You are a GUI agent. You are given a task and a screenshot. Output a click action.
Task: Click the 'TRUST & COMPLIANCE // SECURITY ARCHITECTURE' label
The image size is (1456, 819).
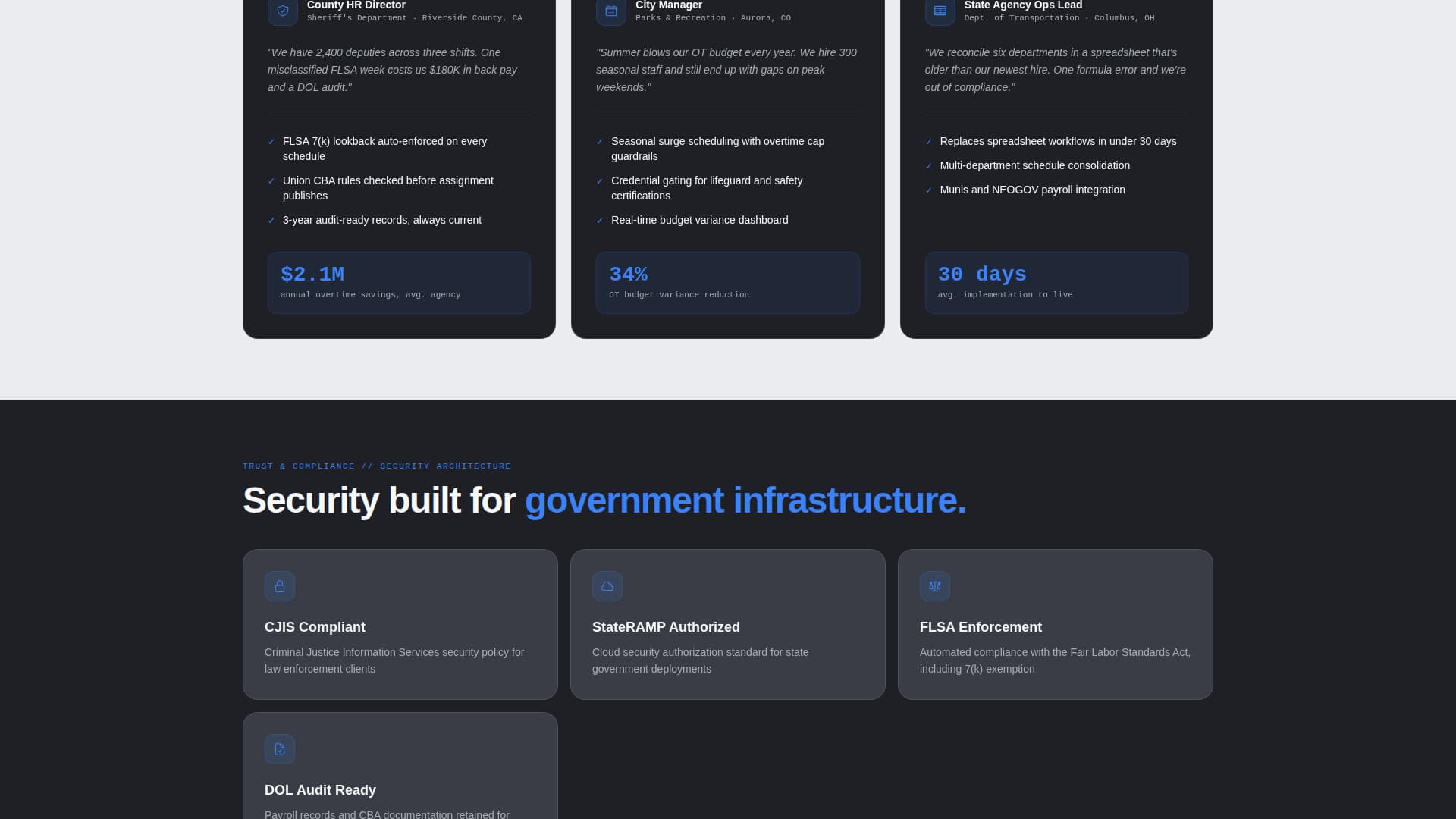(x=377, y=466)
